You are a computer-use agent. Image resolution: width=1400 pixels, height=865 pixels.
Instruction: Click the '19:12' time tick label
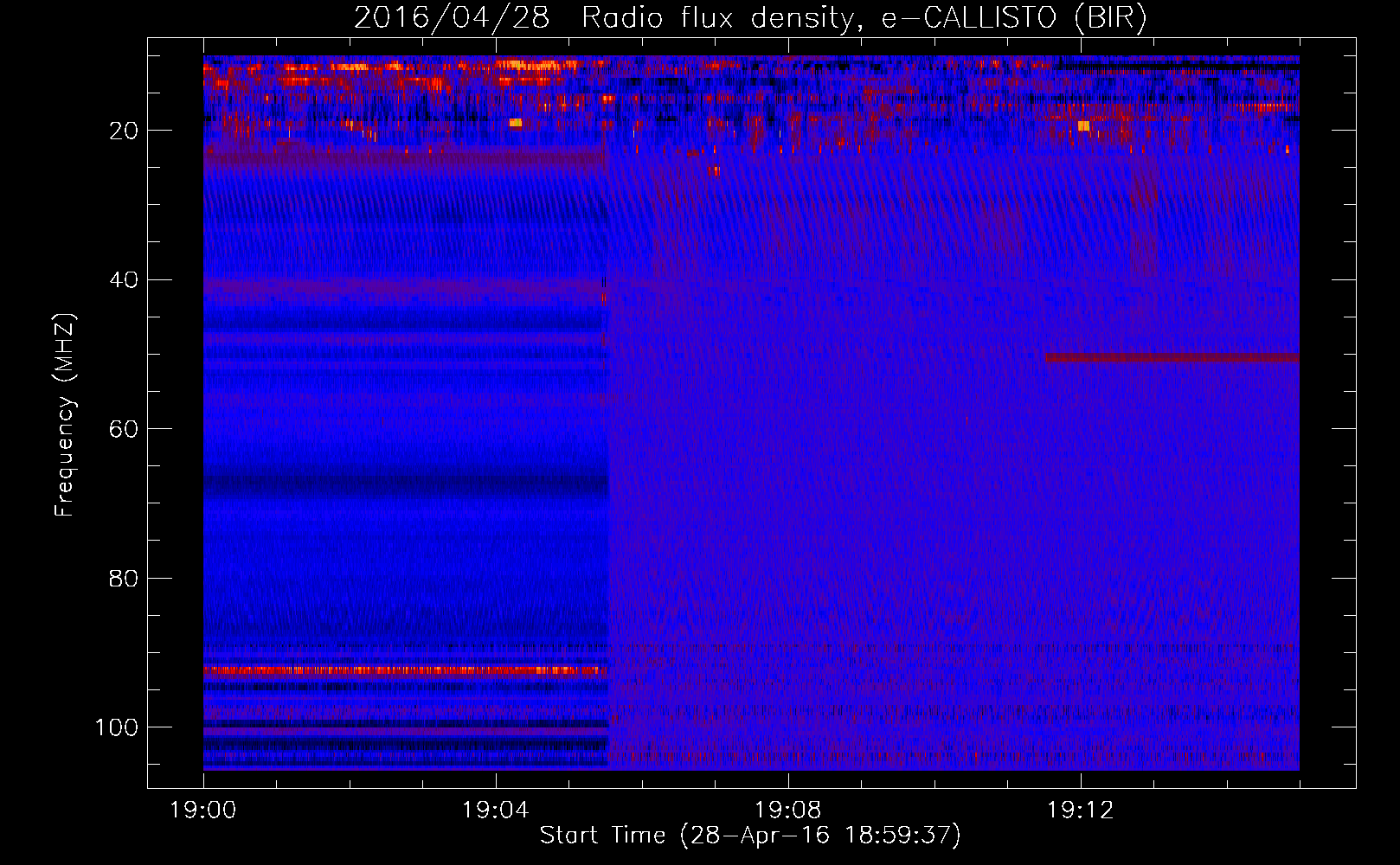coord(1081,811)
